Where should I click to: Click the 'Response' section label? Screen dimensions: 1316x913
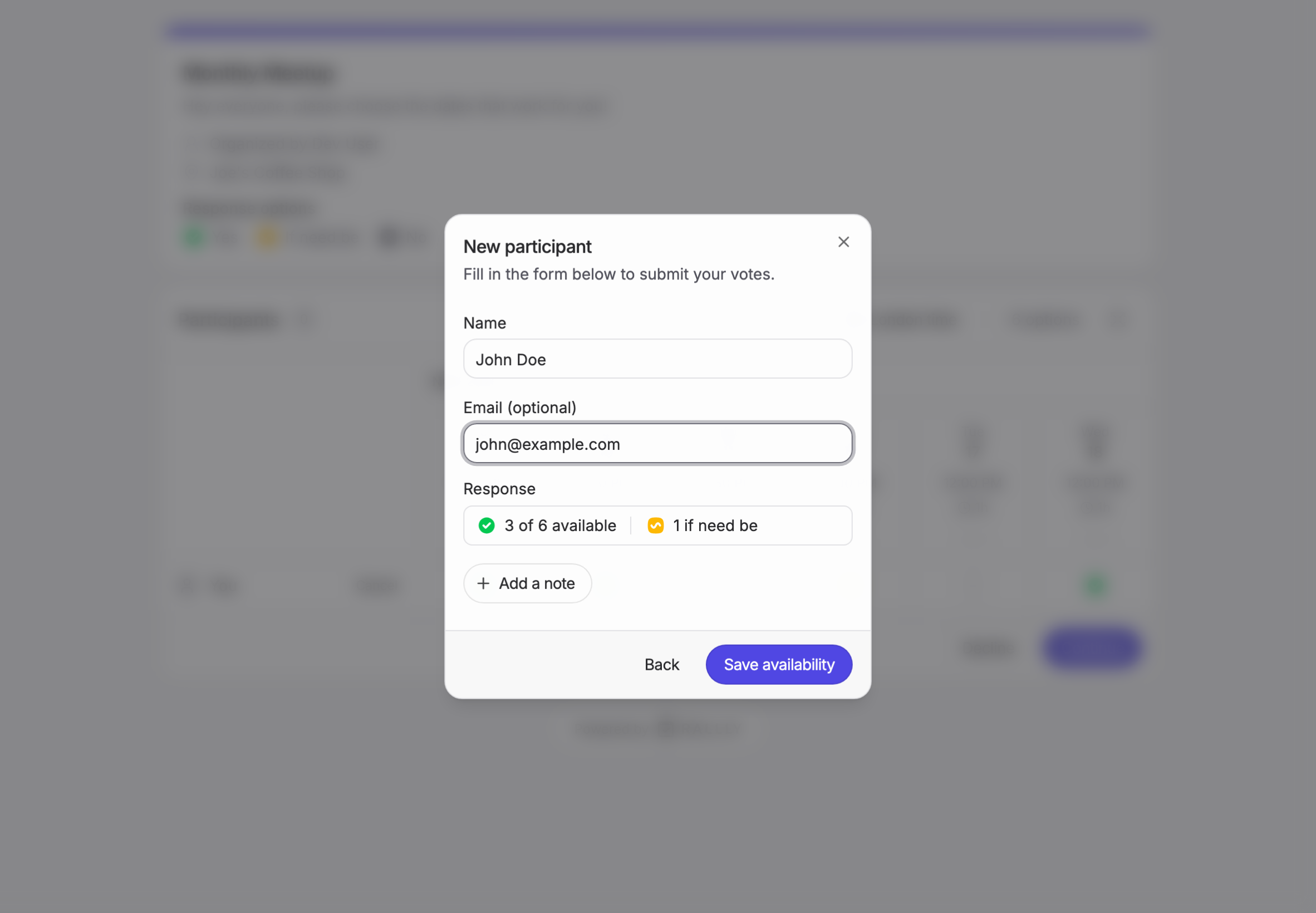pos(499,489)
